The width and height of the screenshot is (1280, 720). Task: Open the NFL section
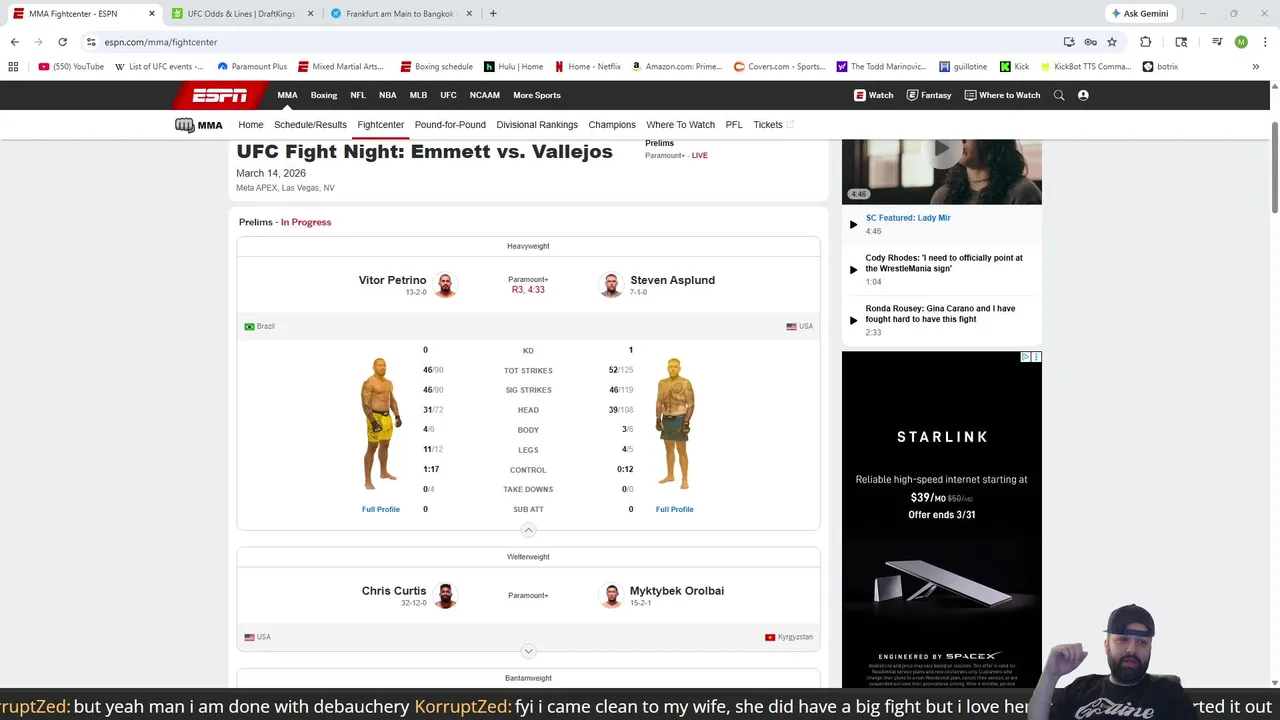pyautogui.click(x=358, y=95)
